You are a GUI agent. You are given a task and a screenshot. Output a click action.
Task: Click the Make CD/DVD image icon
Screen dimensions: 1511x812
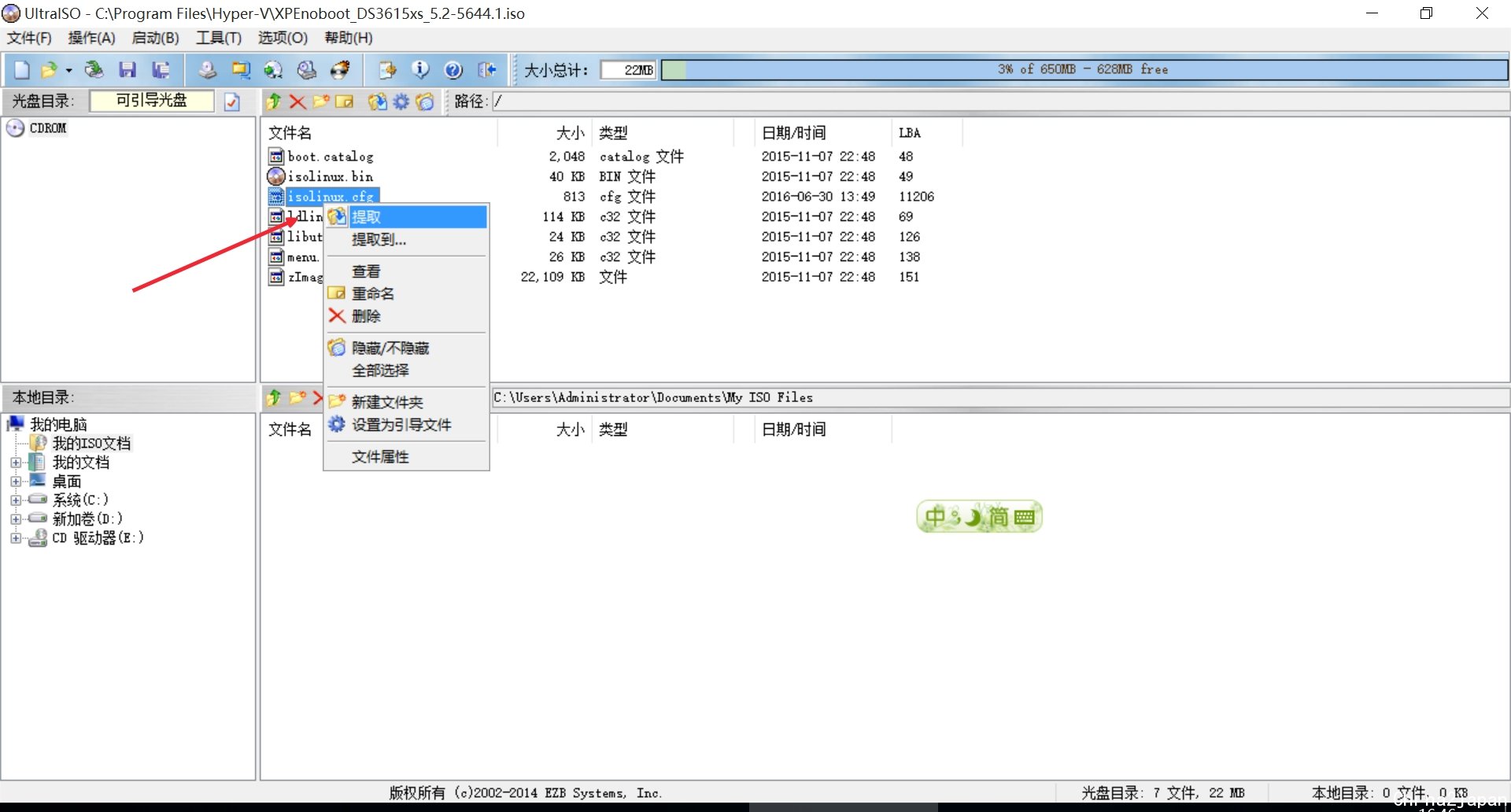click(x=207, y=70)
